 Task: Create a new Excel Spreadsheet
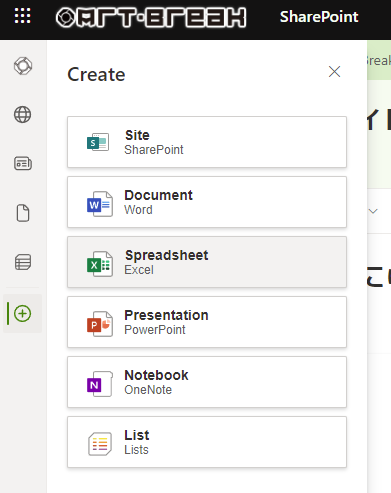tap(207, 262)
